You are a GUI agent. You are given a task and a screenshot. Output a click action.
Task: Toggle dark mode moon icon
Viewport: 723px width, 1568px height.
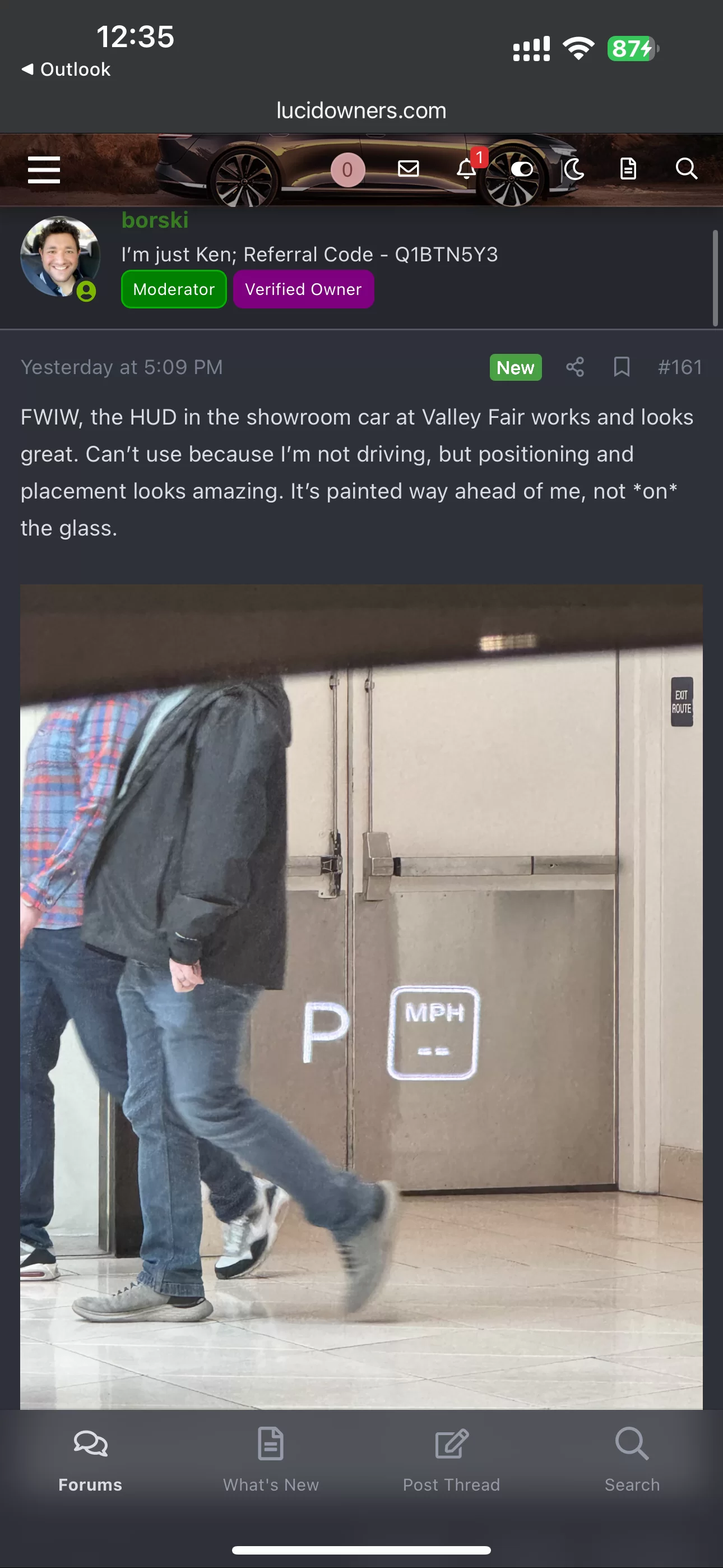pos(574,169)
